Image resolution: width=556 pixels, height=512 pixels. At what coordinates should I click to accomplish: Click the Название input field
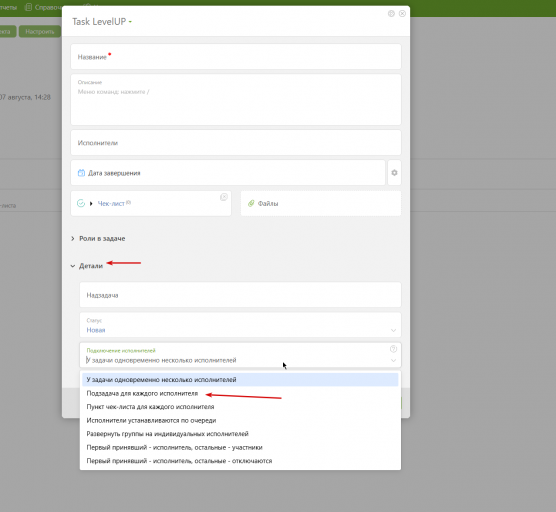[x=236, y=57]
